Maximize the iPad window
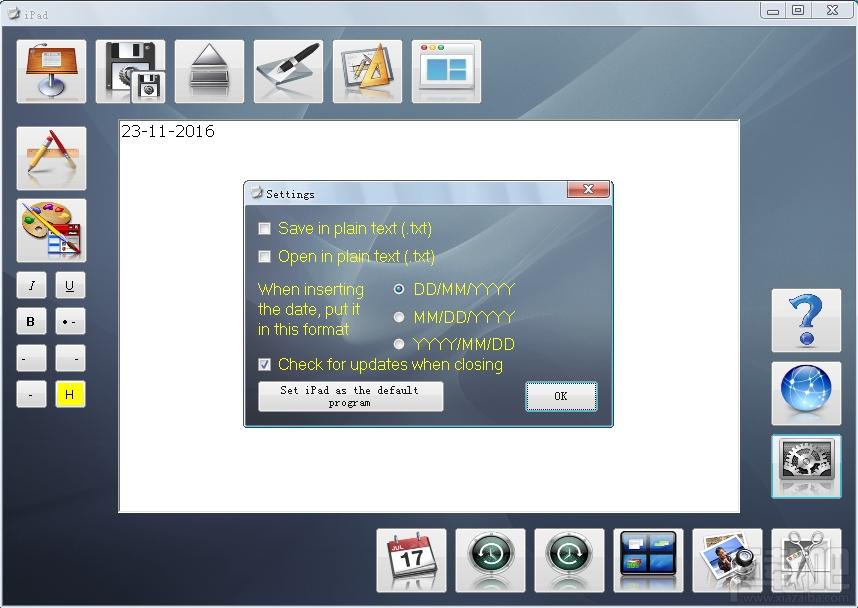The image size is (858, 608). (x=798, y=10)
